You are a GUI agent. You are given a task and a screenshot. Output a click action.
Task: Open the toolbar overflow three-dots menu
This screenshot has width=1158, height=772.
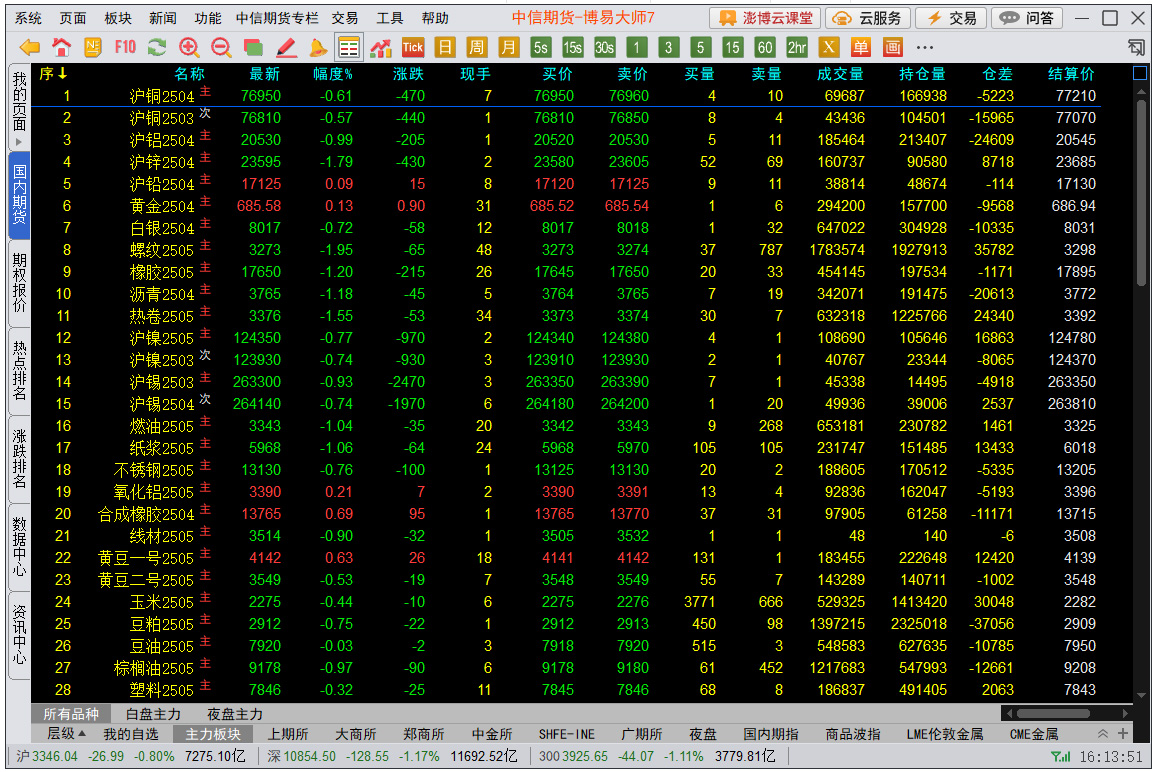pos(925,48)
